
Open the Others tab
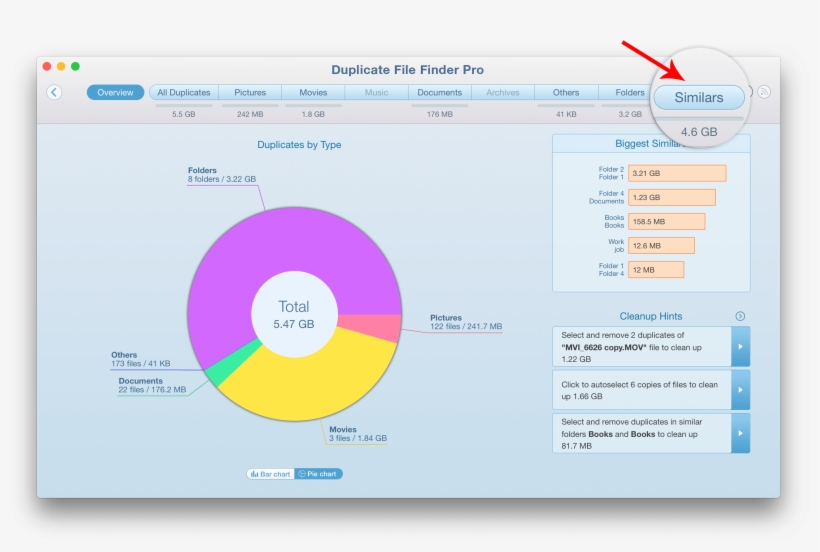[566, 93]
